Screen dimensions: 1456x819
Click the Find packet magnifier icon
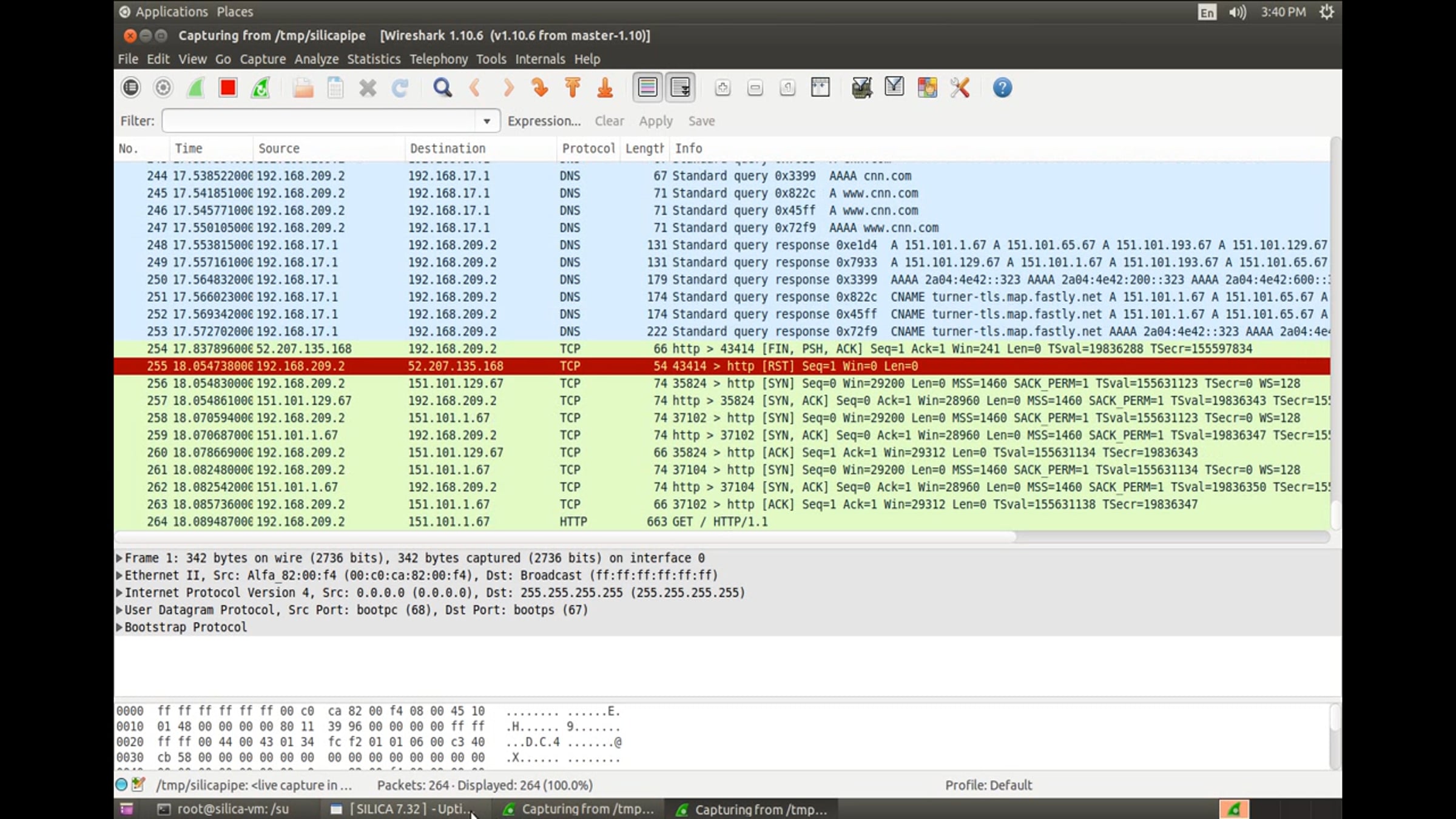(442, 88)
